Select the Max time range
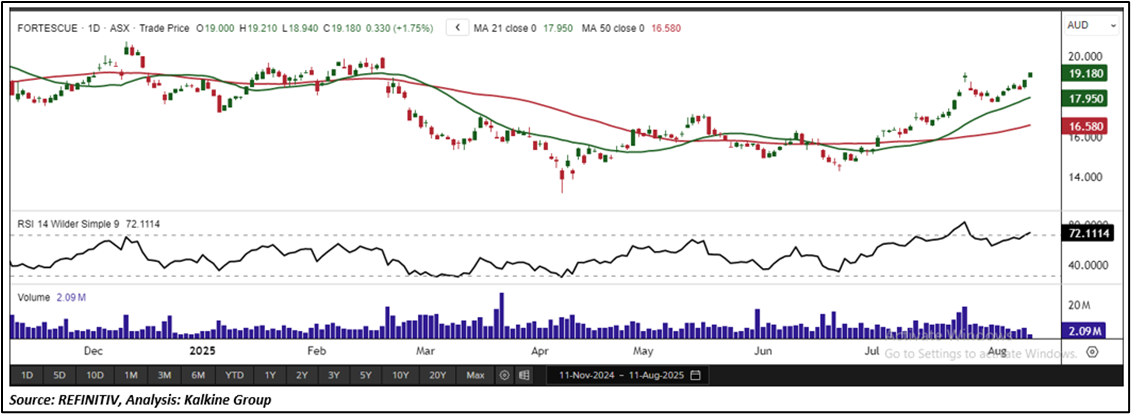Screen dimensions: 1131x414 click(475, 375)
